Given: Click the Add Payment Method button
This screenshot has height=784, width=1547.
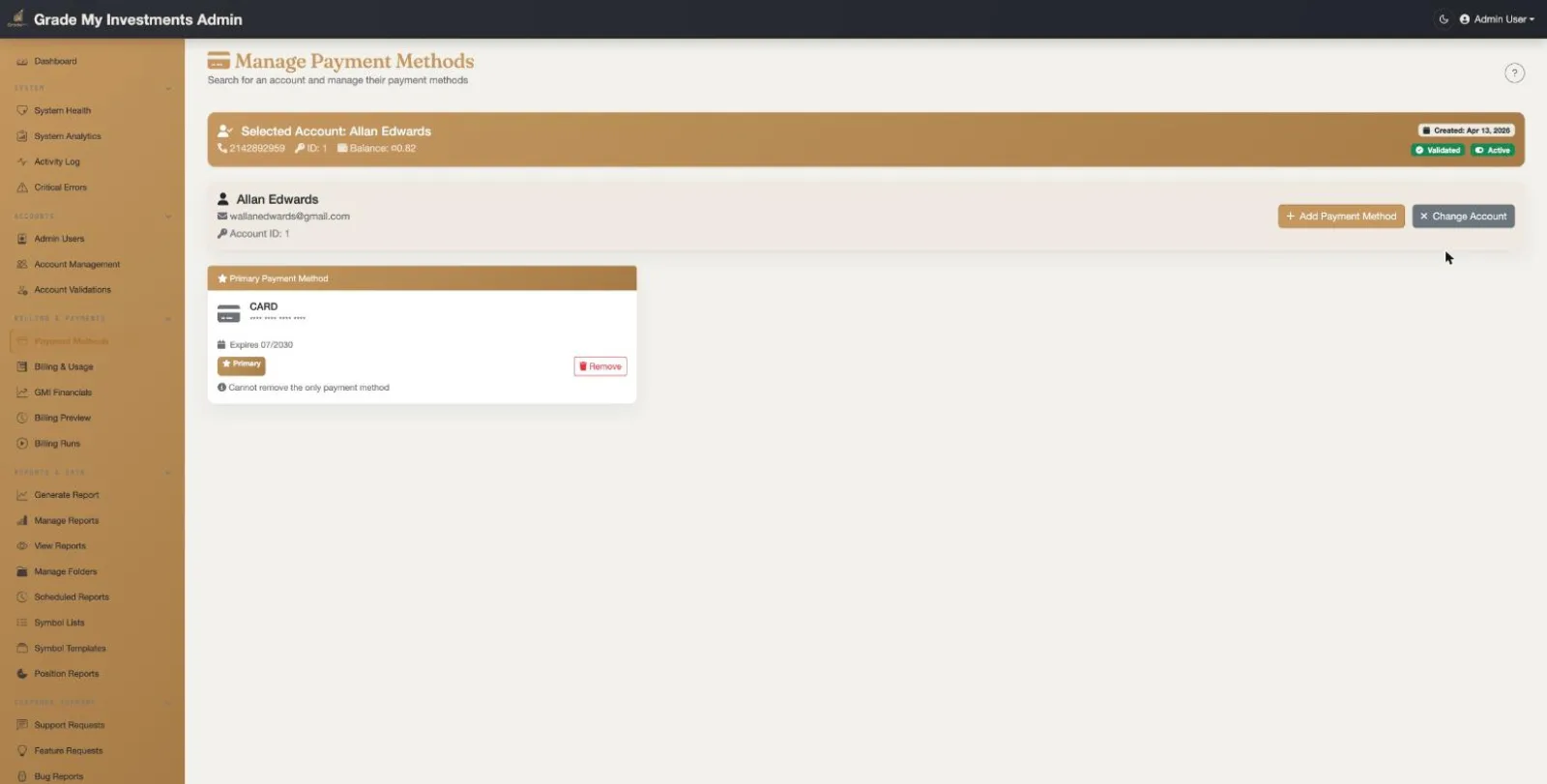Looking at the screenshot, I should click(1341, 217).
